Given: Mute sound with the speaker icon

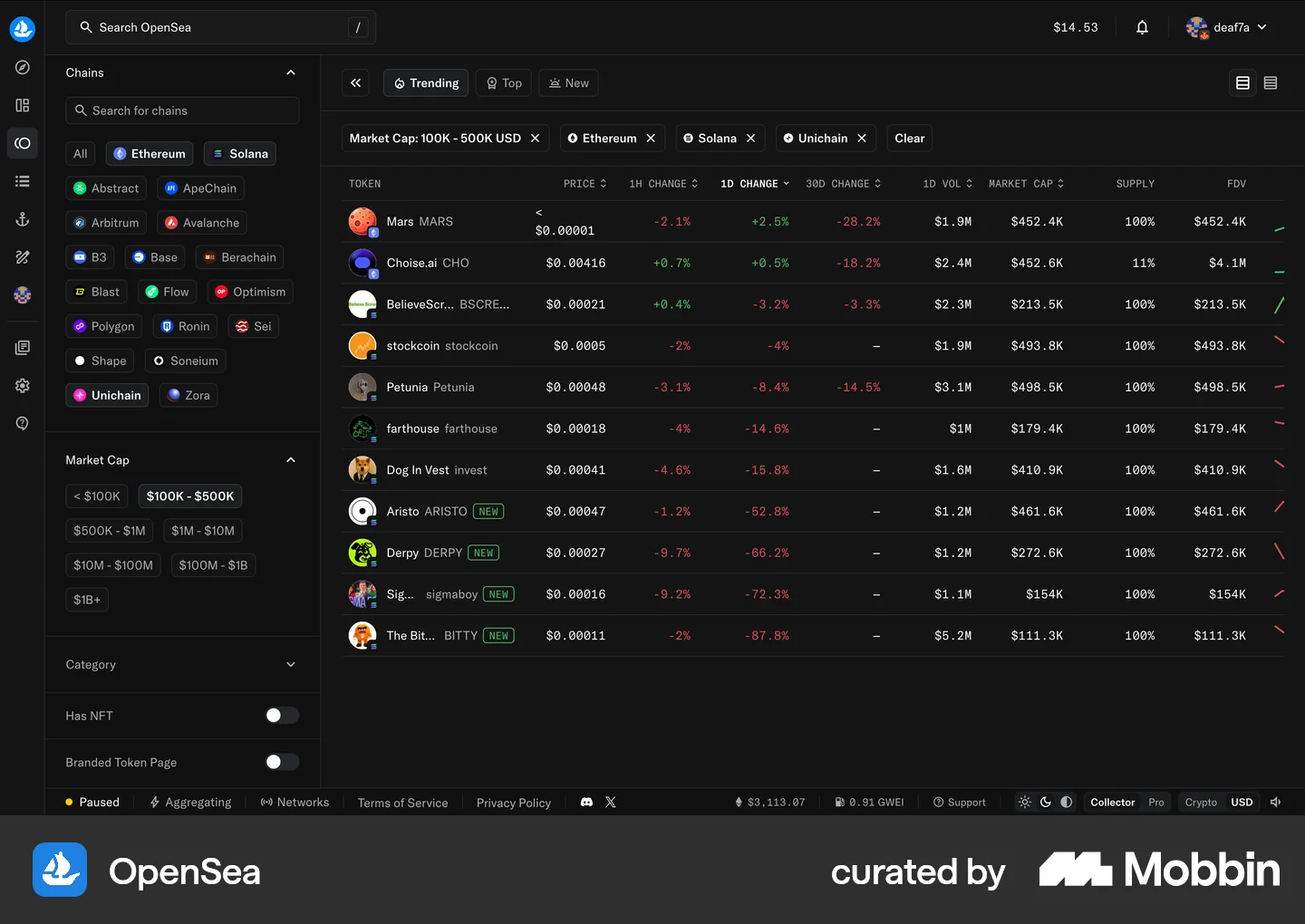Looking at the screenshot, I should tap(1276, 803).
